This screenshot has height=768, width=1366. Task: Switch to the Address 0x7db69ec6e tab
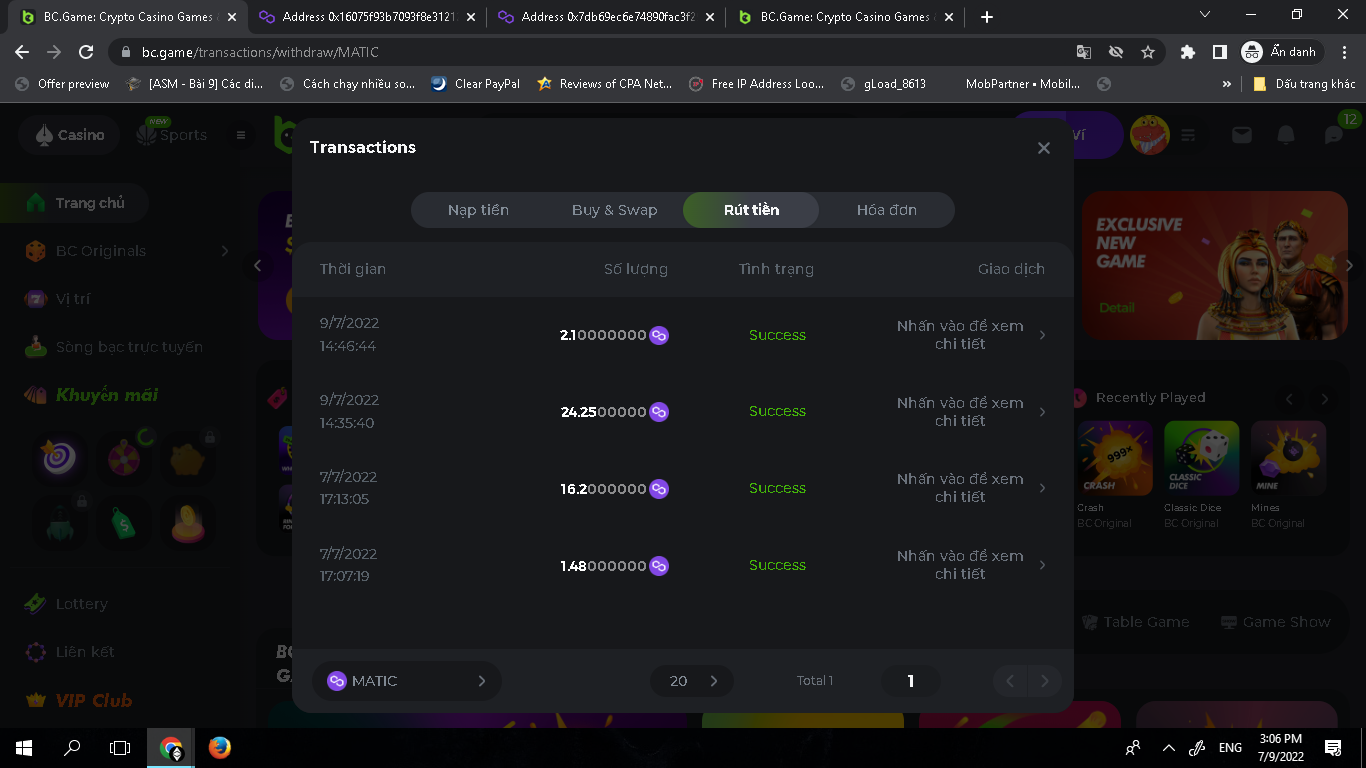pyautogui.click(x=605, y=17)
